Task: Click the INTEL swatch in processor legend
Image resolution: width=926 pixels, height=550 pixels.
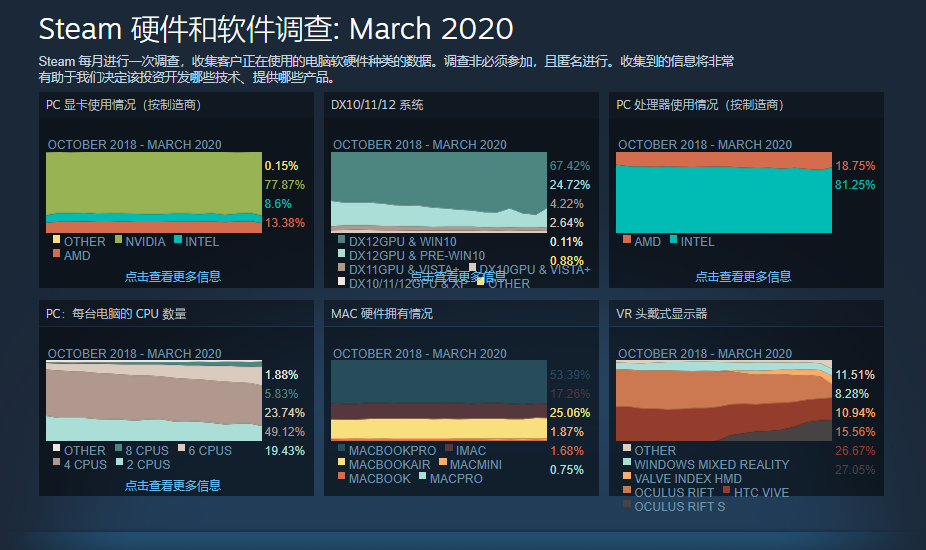Action: coord(674,240)
